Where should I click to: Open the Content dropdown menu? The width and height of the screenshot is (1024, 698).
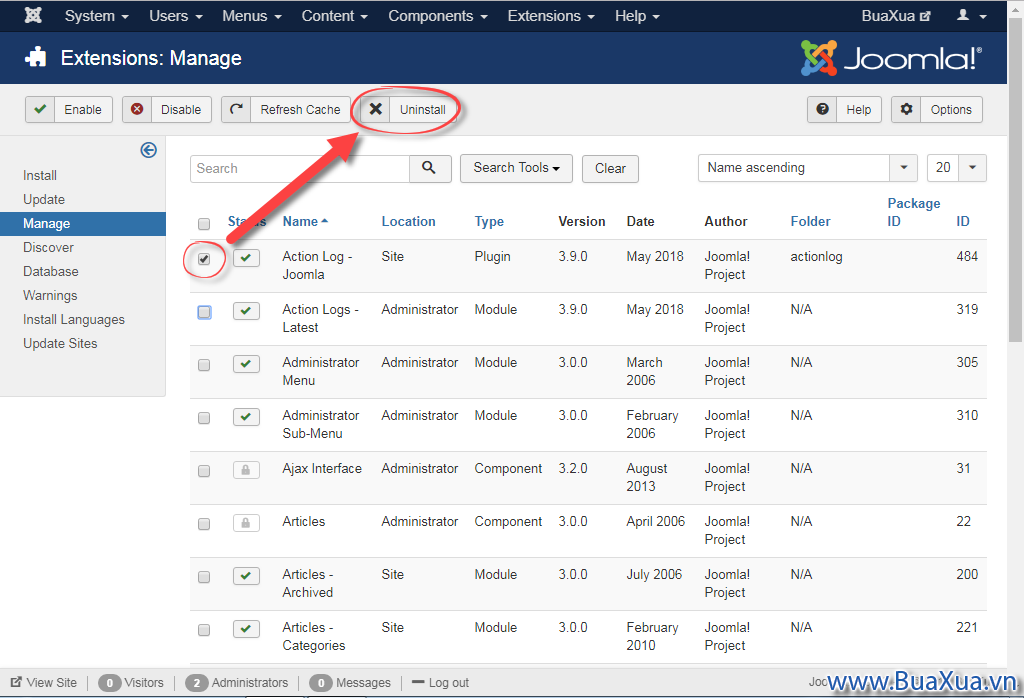click(x=334, y=16)
